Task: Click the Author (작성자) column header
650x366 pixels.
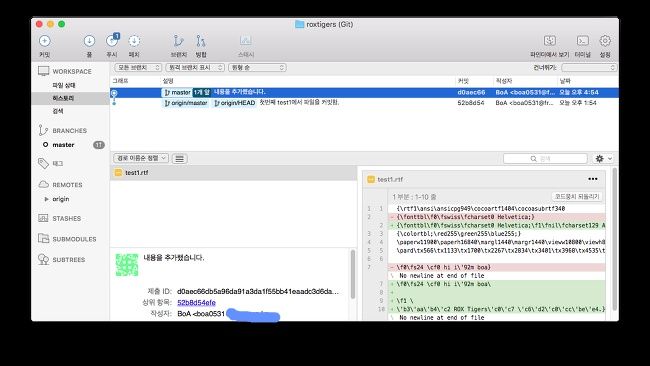Action: 504,81
